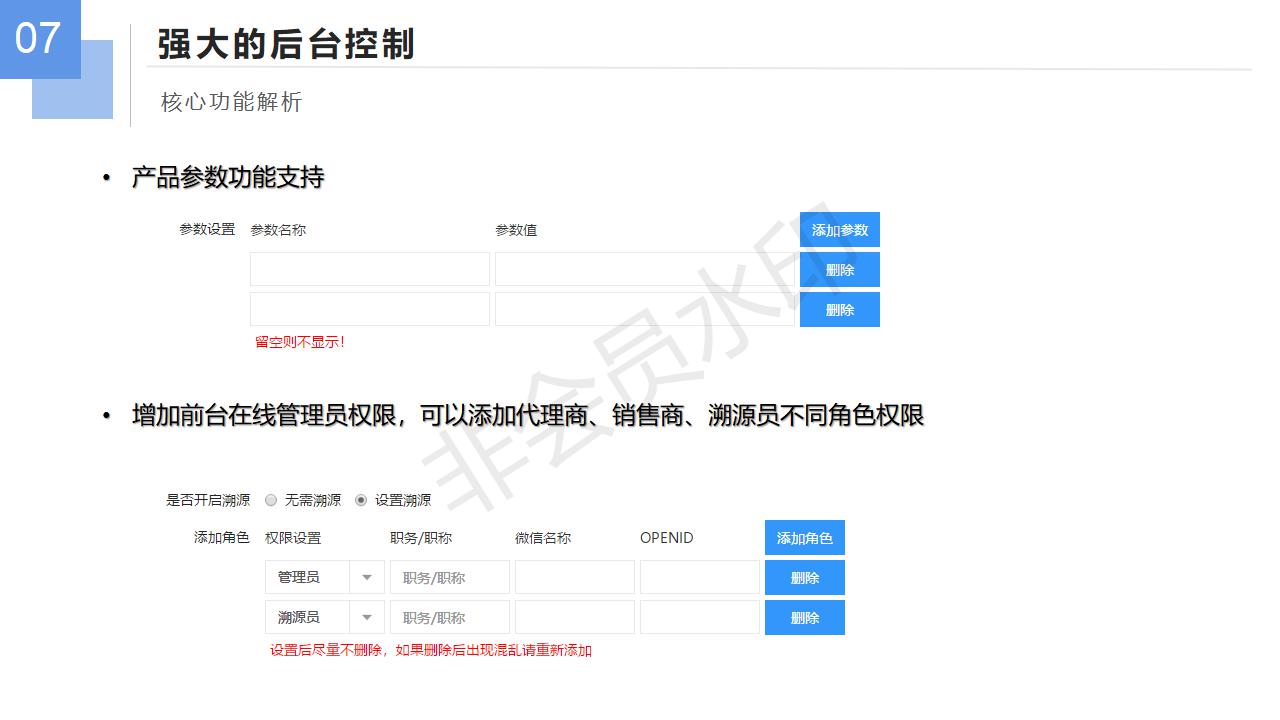Click 职务/职称 field in 溯源员 row
This screenshot has width=1280, height=720.
(x=449, y=617)
